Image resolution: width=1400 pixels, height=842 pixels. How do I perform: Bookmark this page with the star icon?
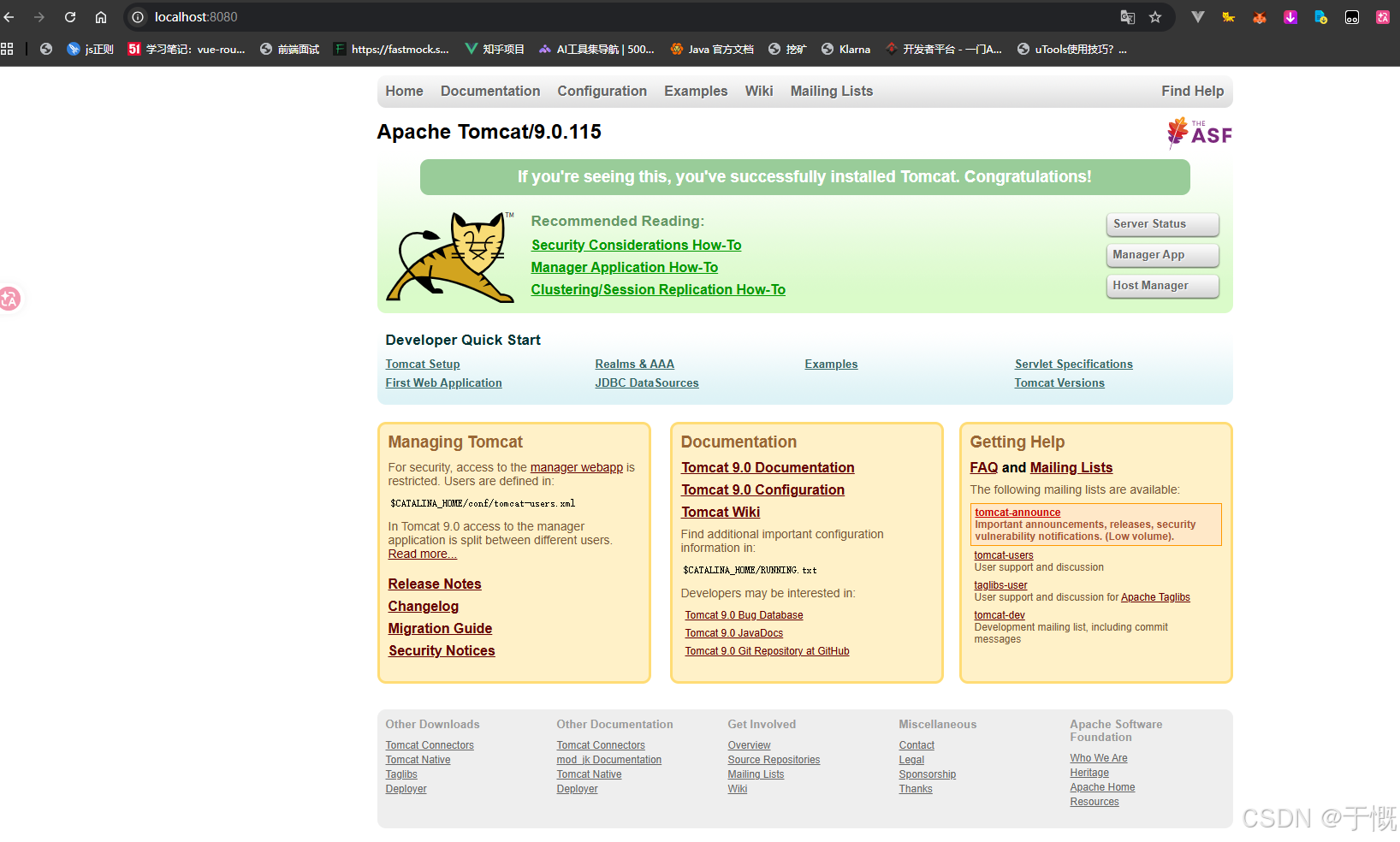pos(1155,17)
